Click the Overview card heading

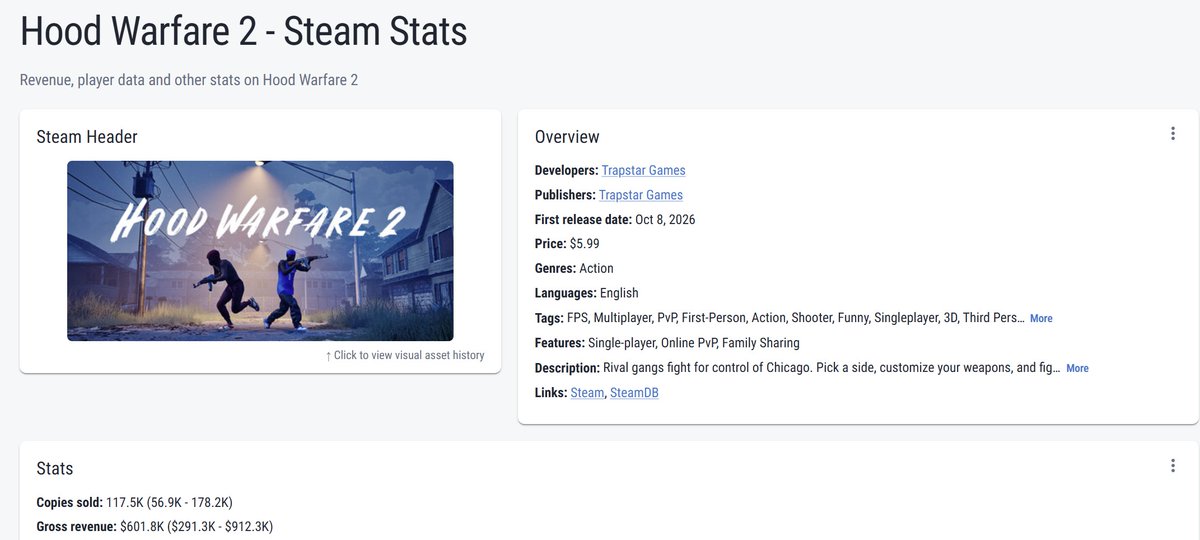point(567,137)
